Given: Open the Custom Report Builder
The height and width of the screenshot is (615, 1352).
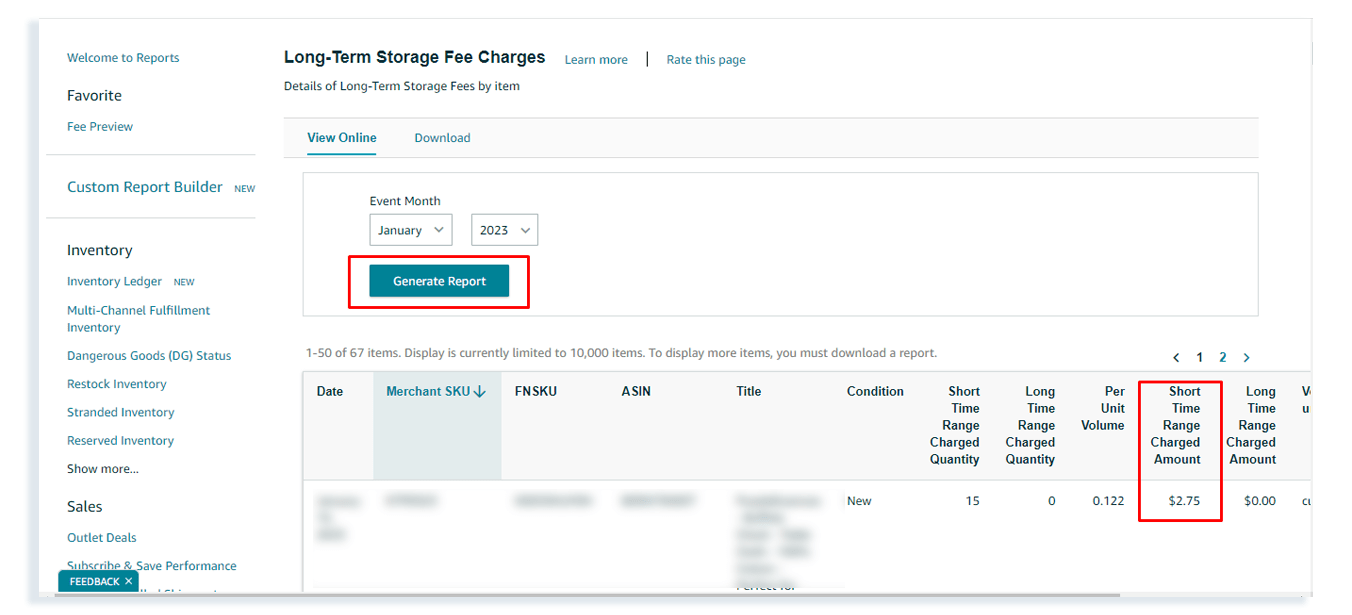Looking at the screenshot, I should 144,186.
